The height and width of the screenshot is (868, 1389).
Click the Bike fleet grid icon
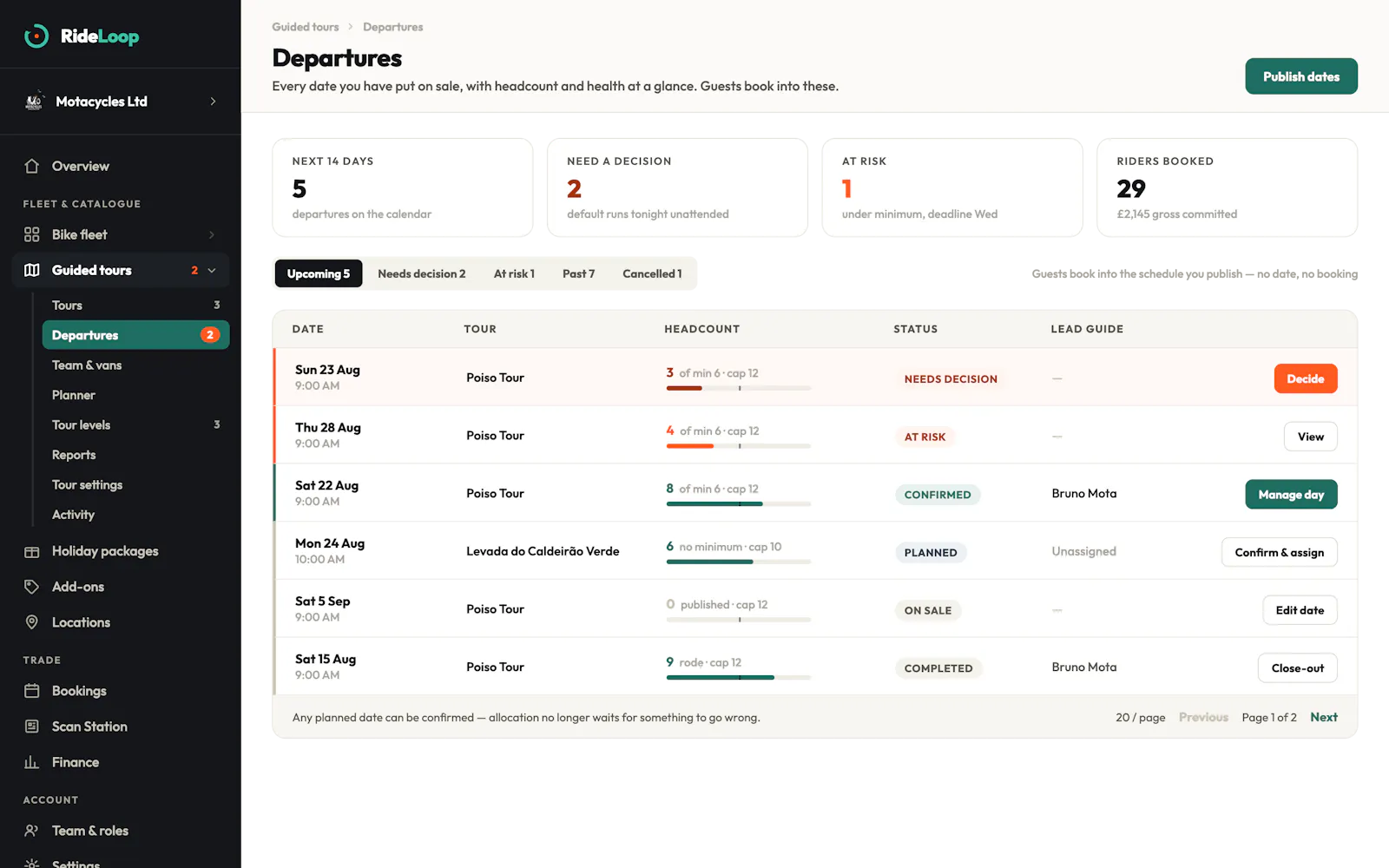point(32,234)
